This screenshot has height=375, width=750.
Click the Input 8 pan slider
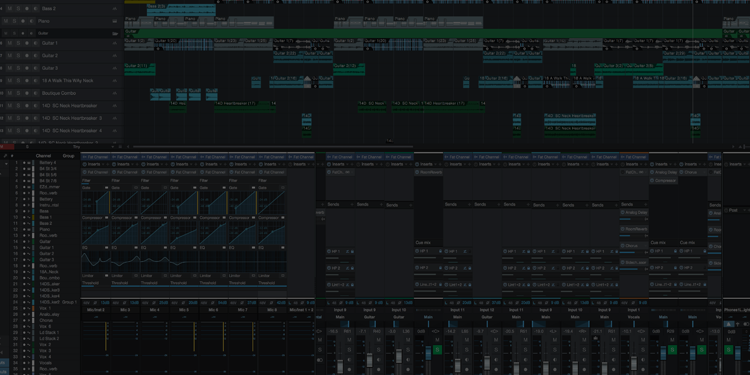(x=340, y=324)
